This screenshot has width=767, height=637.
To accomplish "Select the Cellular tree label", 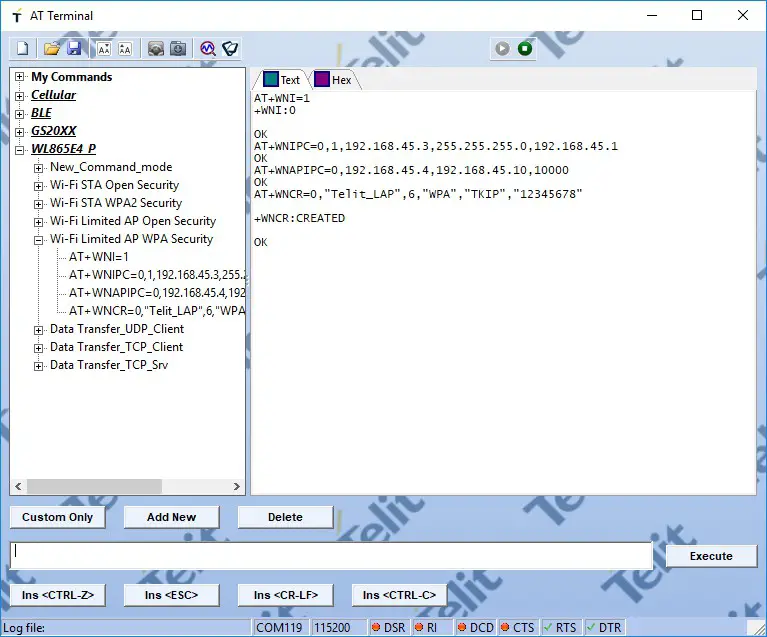I will click(53, 95).
